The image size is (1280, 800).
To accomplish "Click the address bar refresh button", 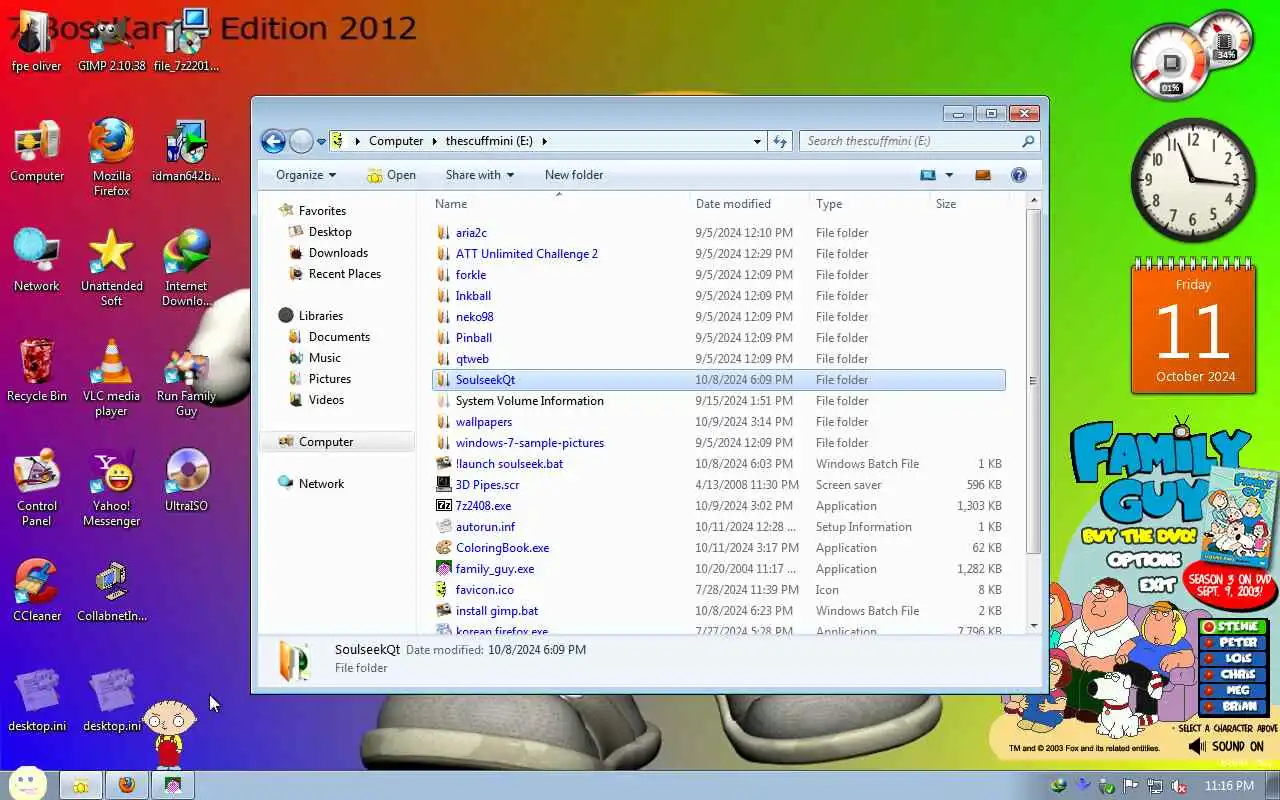I will (x=780, y=141).
